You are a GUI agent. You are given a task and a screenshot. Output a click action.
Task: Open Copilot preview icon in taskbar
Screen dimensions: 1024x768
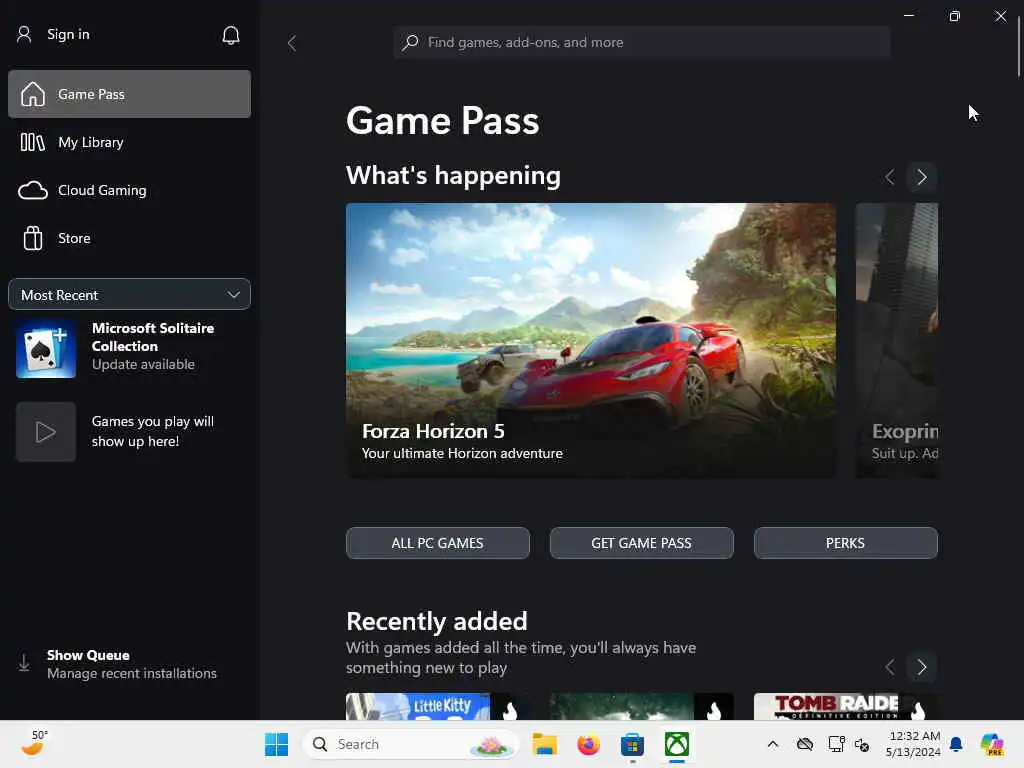[x=992, y=744]
